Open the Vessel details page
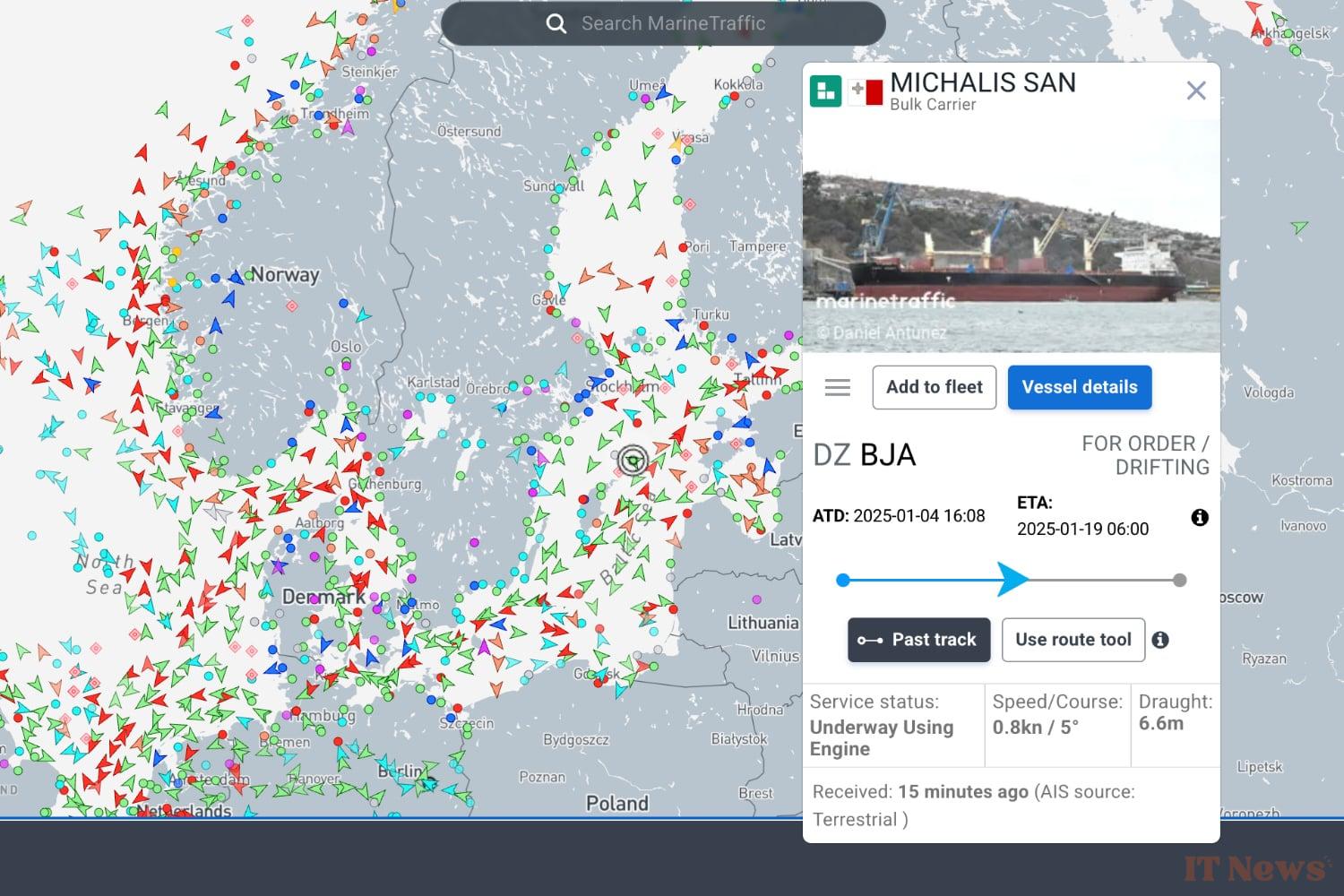The width and height of the screenshot is (1344, 896). pos(1080,387)
